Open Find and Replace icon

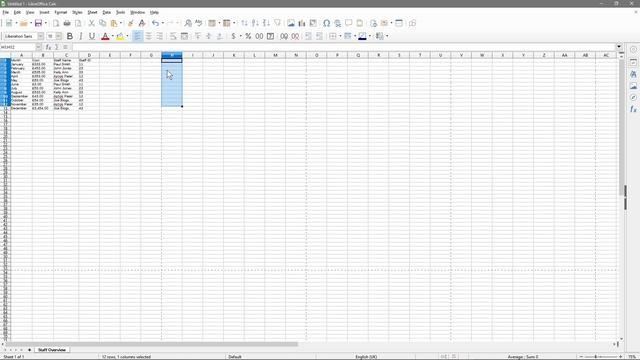pos(188,23)
